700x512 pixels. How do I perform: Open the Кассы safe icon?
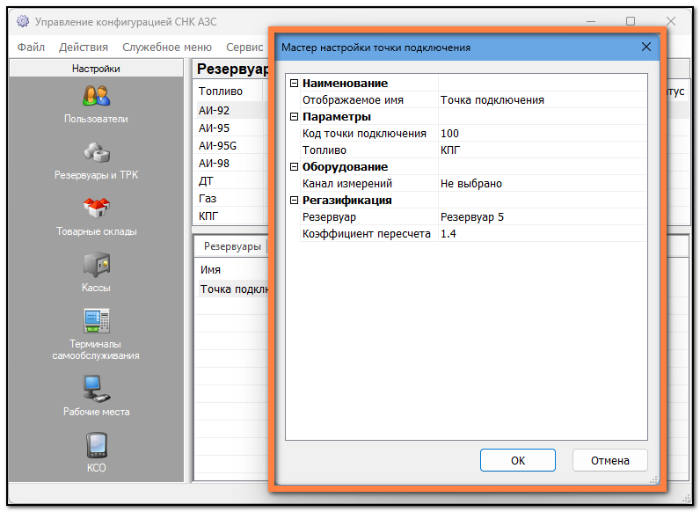click(x=96, y=264)
